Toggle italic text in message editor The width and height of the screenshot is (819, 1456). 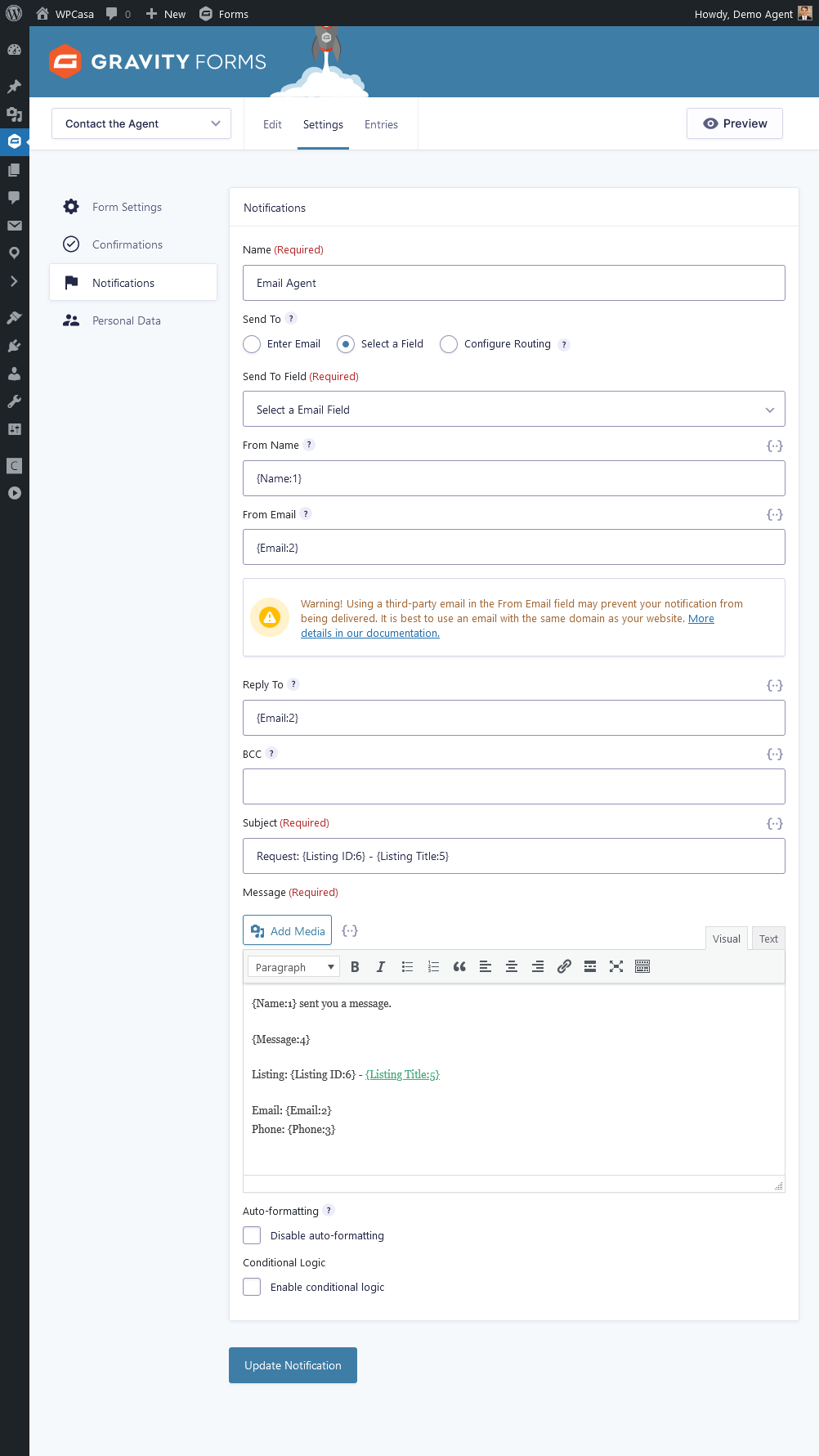(x=381, y=966)
